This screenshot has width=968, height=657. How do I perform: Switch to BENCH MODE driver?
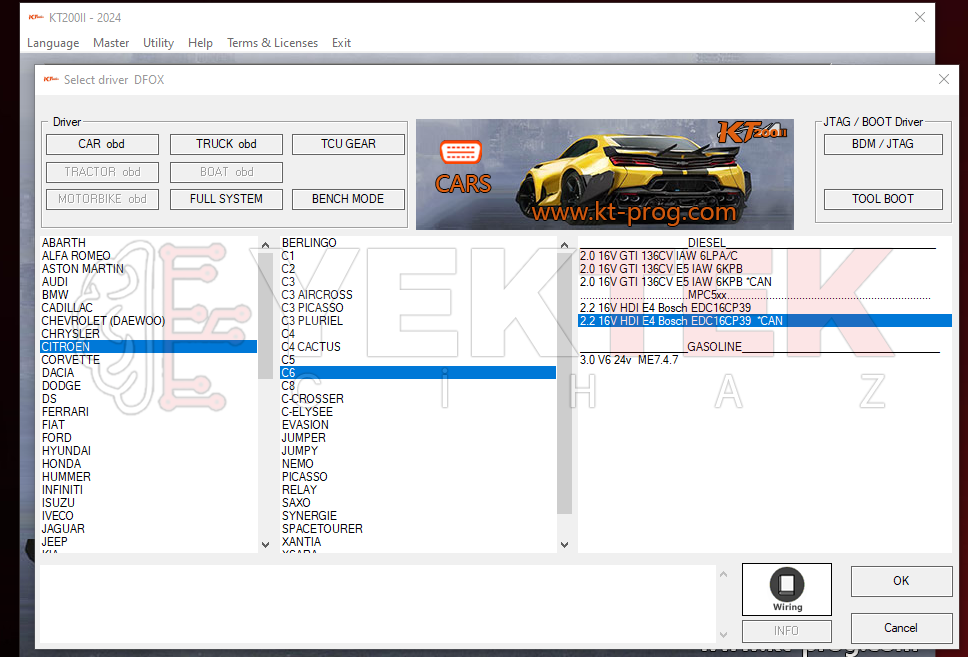tap(348, 199)
